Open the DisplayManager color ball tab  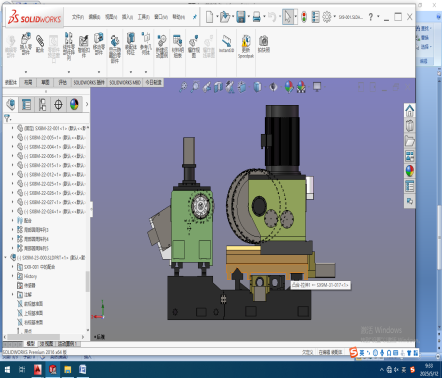[74, 104]
